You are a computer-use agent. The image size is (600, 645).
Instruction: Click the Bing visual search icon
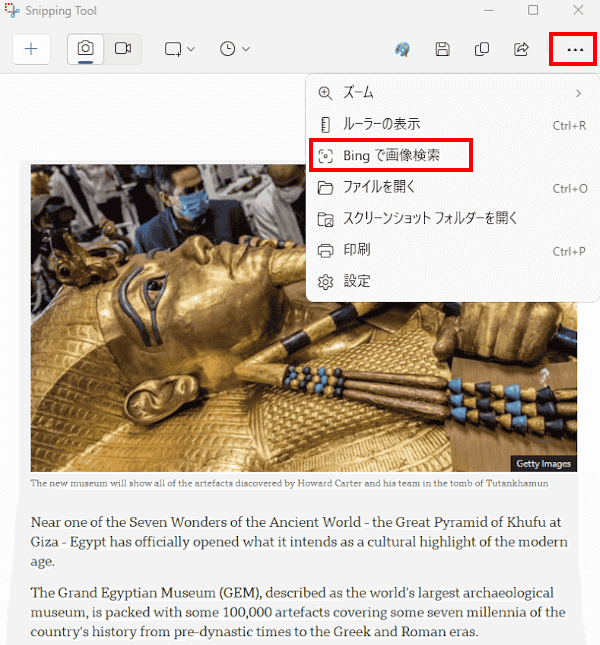click(x=325, y=156)
